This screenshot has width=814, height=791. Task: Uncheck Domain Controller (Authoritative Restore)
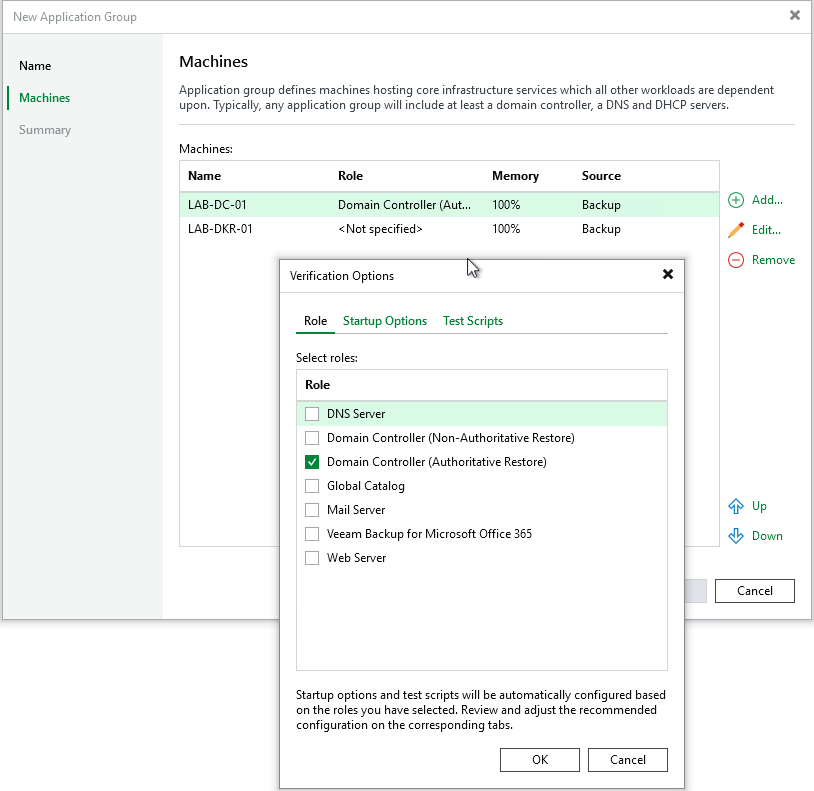312,462
